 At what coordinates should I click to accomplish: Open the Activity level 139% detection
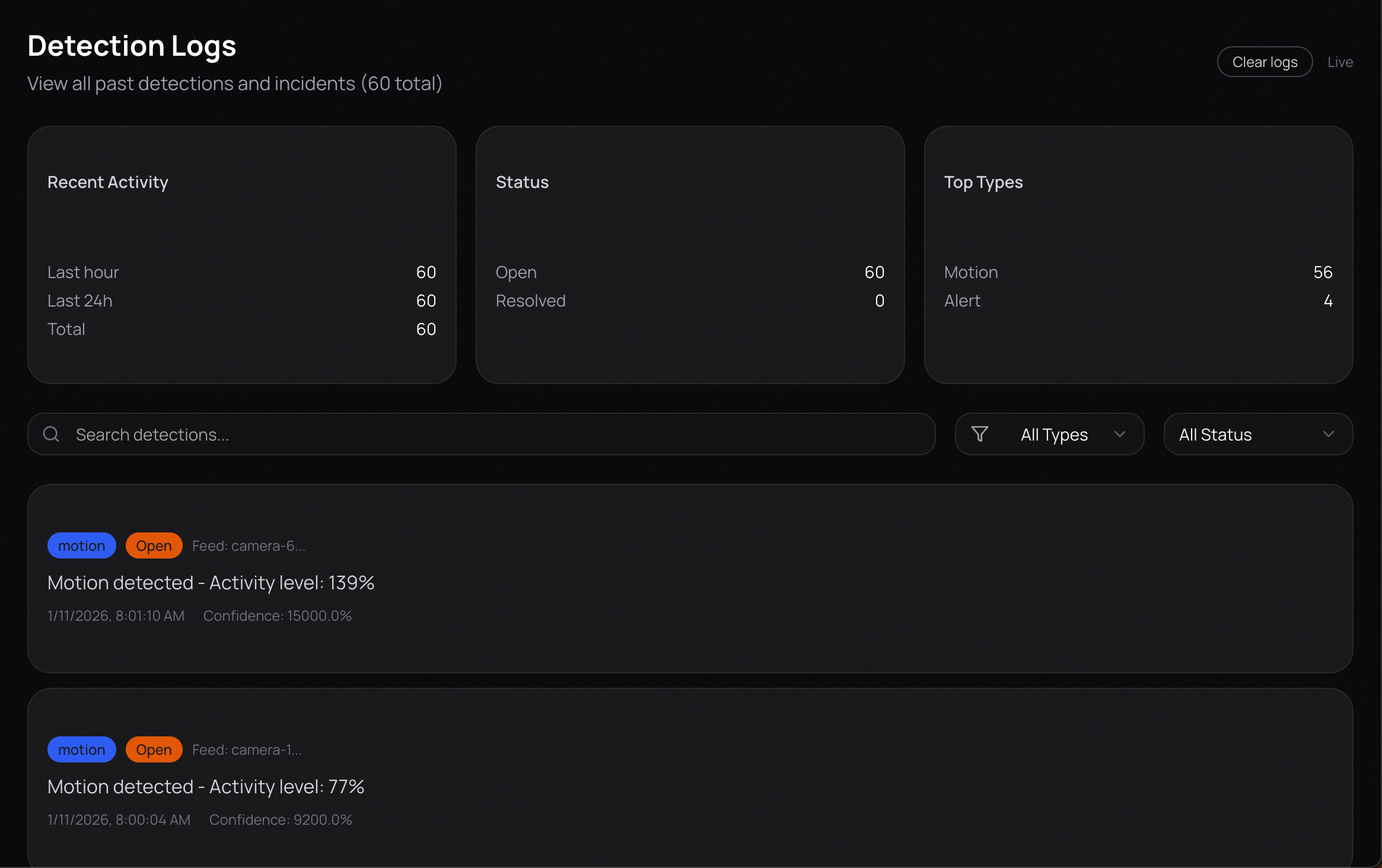click(211, 583)
